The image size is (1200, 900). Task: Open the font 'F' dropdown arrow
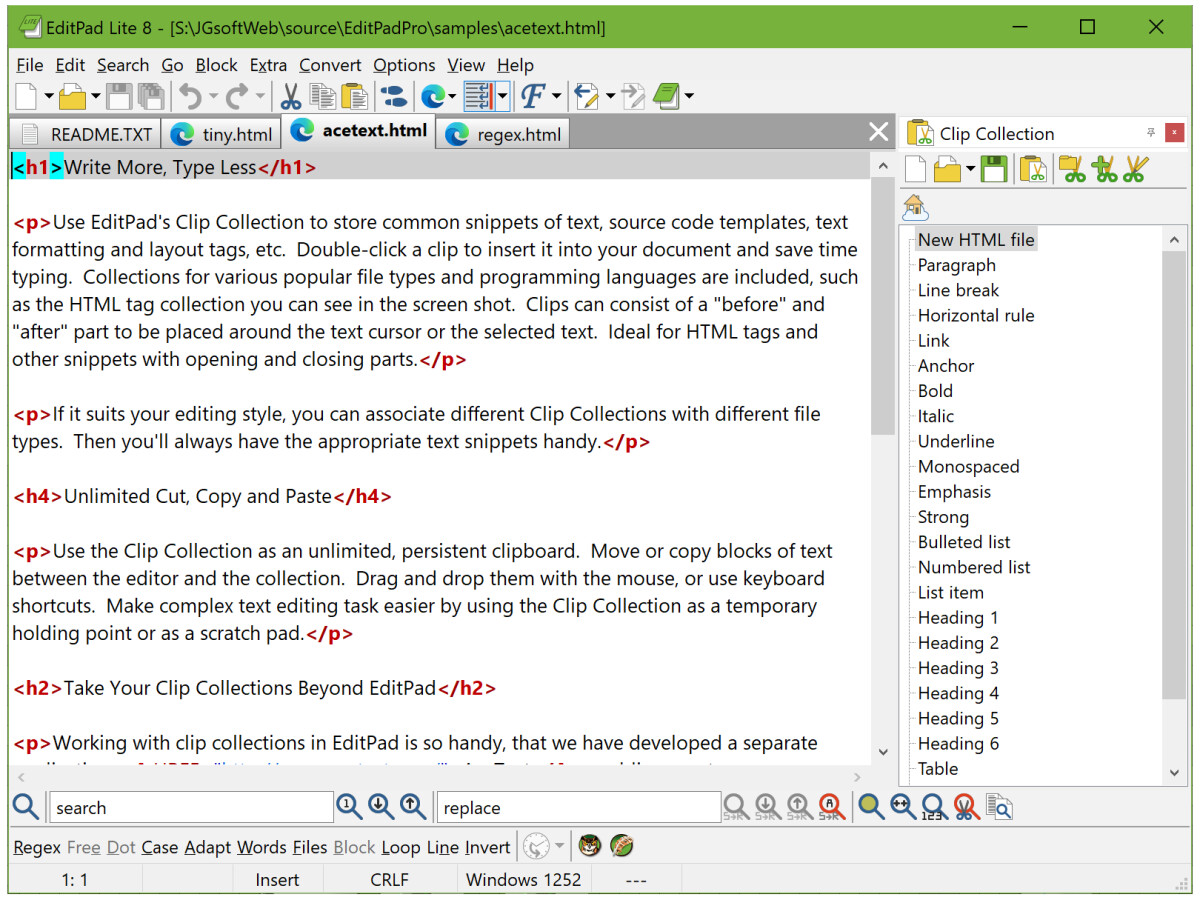click(x=556, y=97)
